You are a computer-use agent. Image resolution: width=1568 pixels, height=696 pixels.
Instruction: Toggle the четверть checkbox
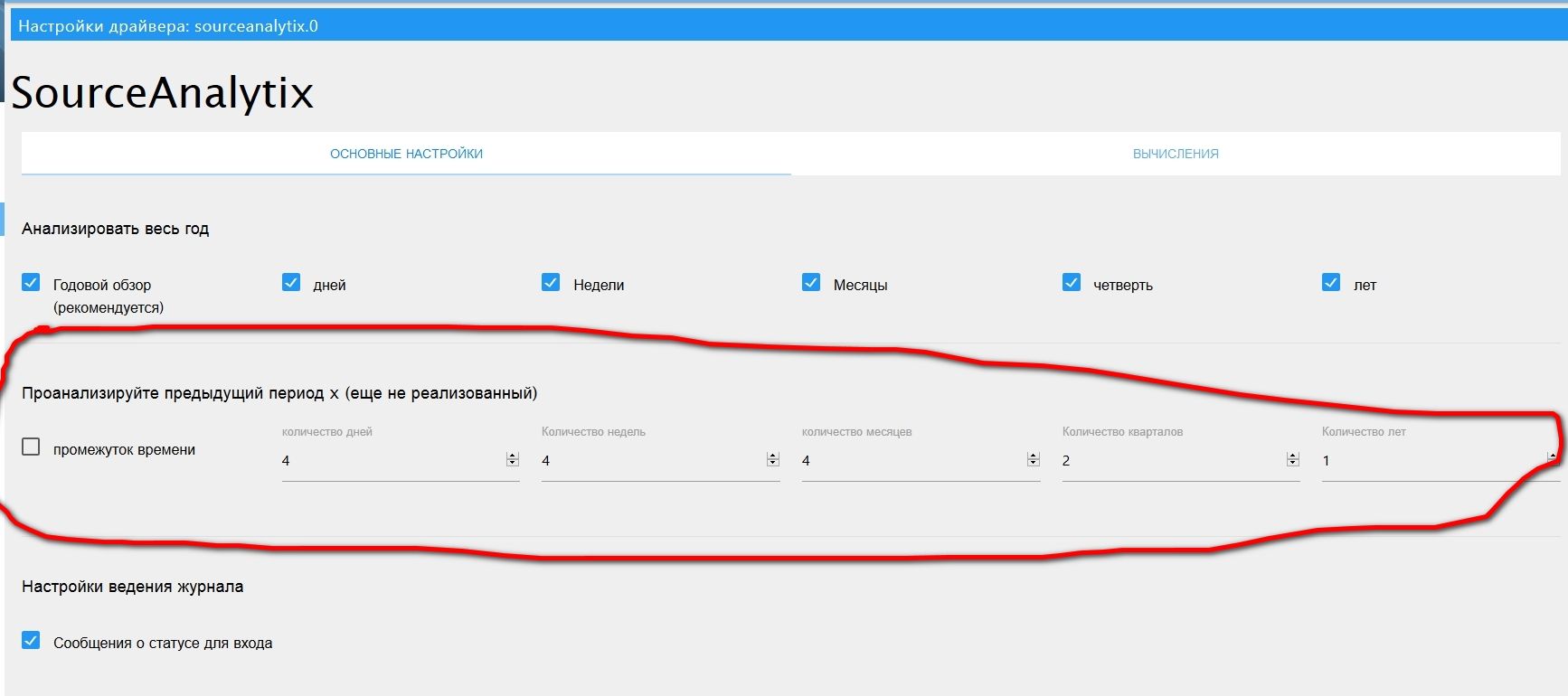tap(1072, 283)
